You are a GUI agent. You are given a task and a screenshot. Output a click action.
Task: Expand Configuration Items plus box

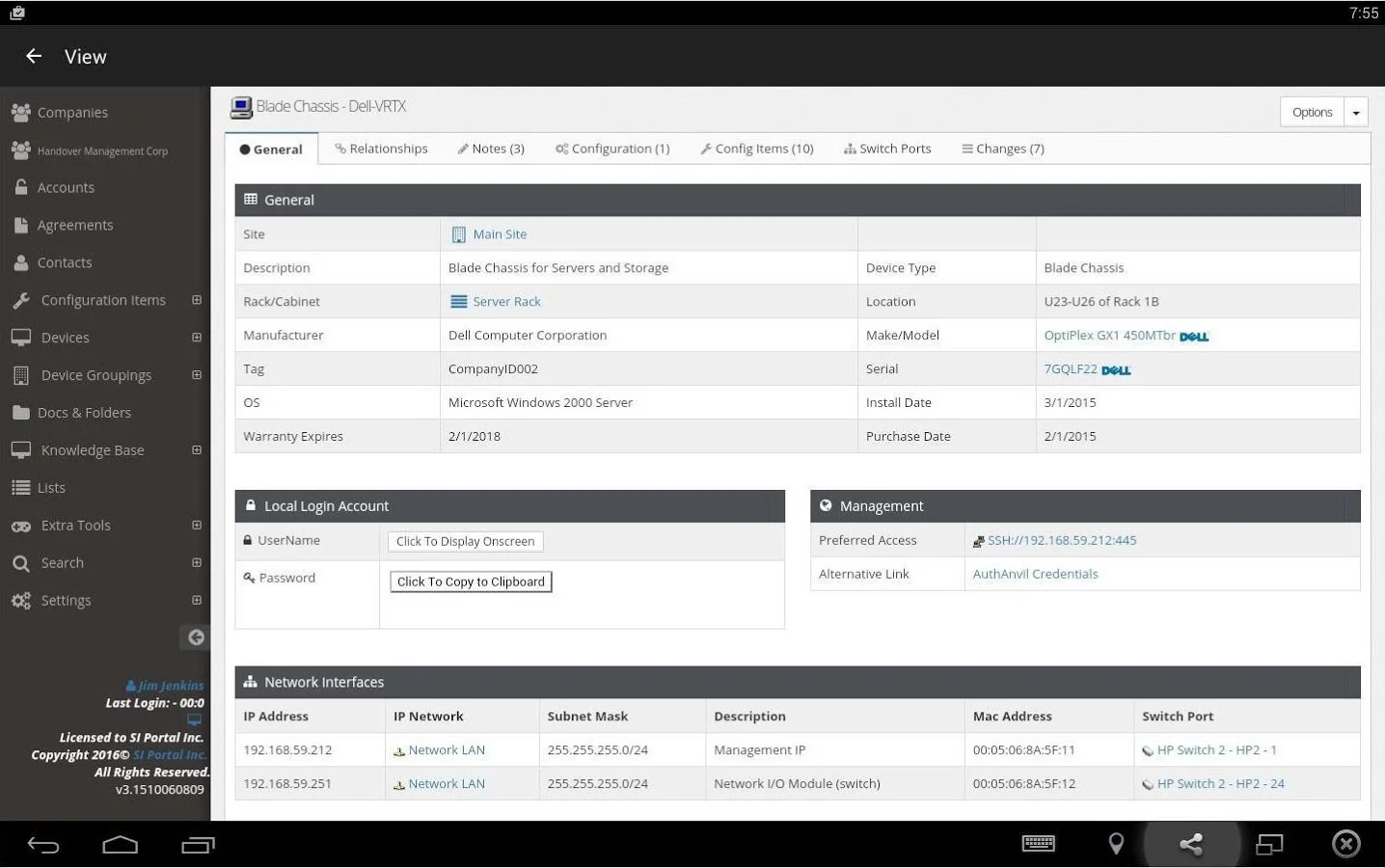pos(197,300)
